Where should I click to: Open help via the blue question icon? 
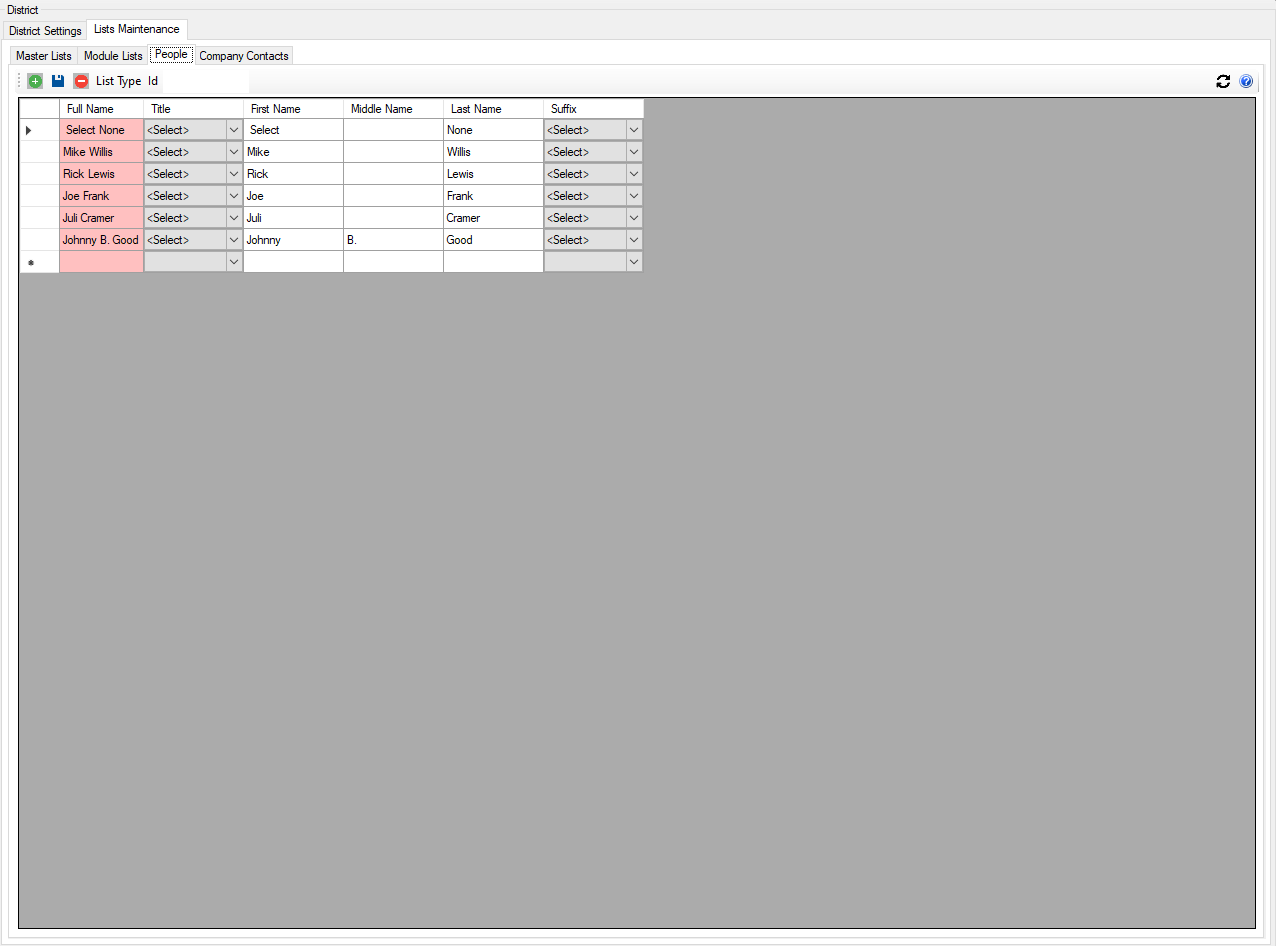(x=1246, y=82)
